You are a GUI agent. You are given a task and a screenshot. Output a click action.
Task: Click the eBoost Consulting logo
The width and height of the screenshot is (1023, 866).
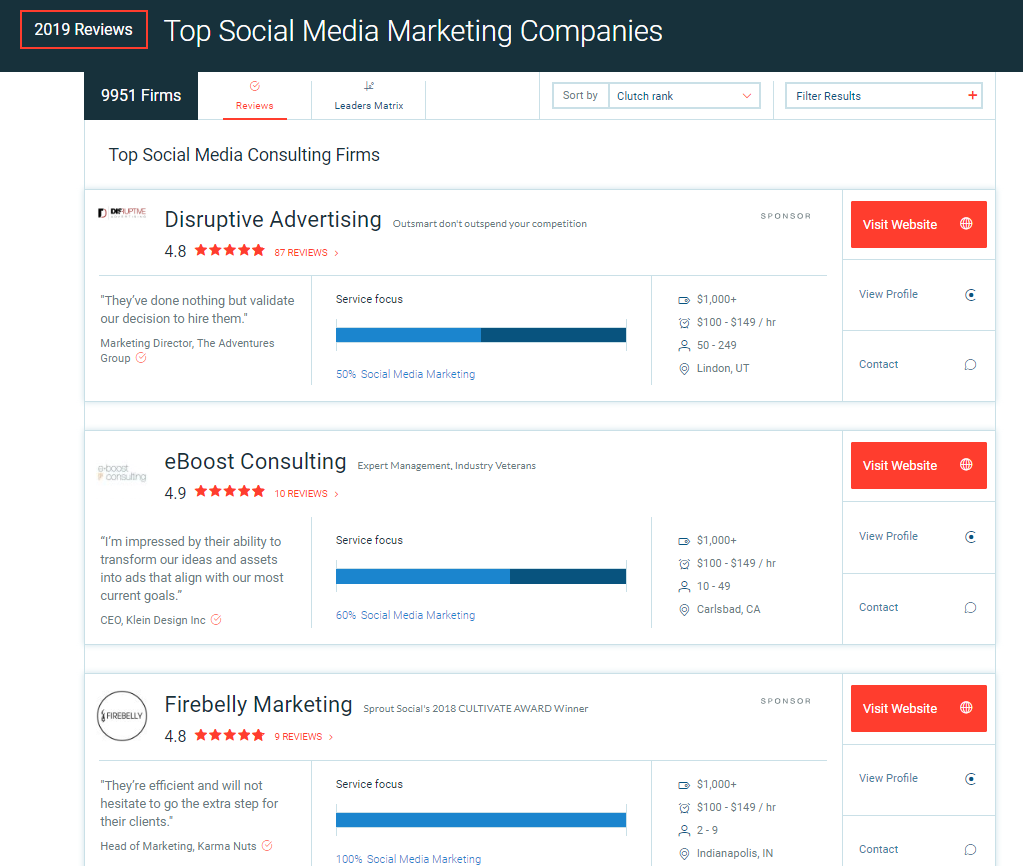pos(122,472)
